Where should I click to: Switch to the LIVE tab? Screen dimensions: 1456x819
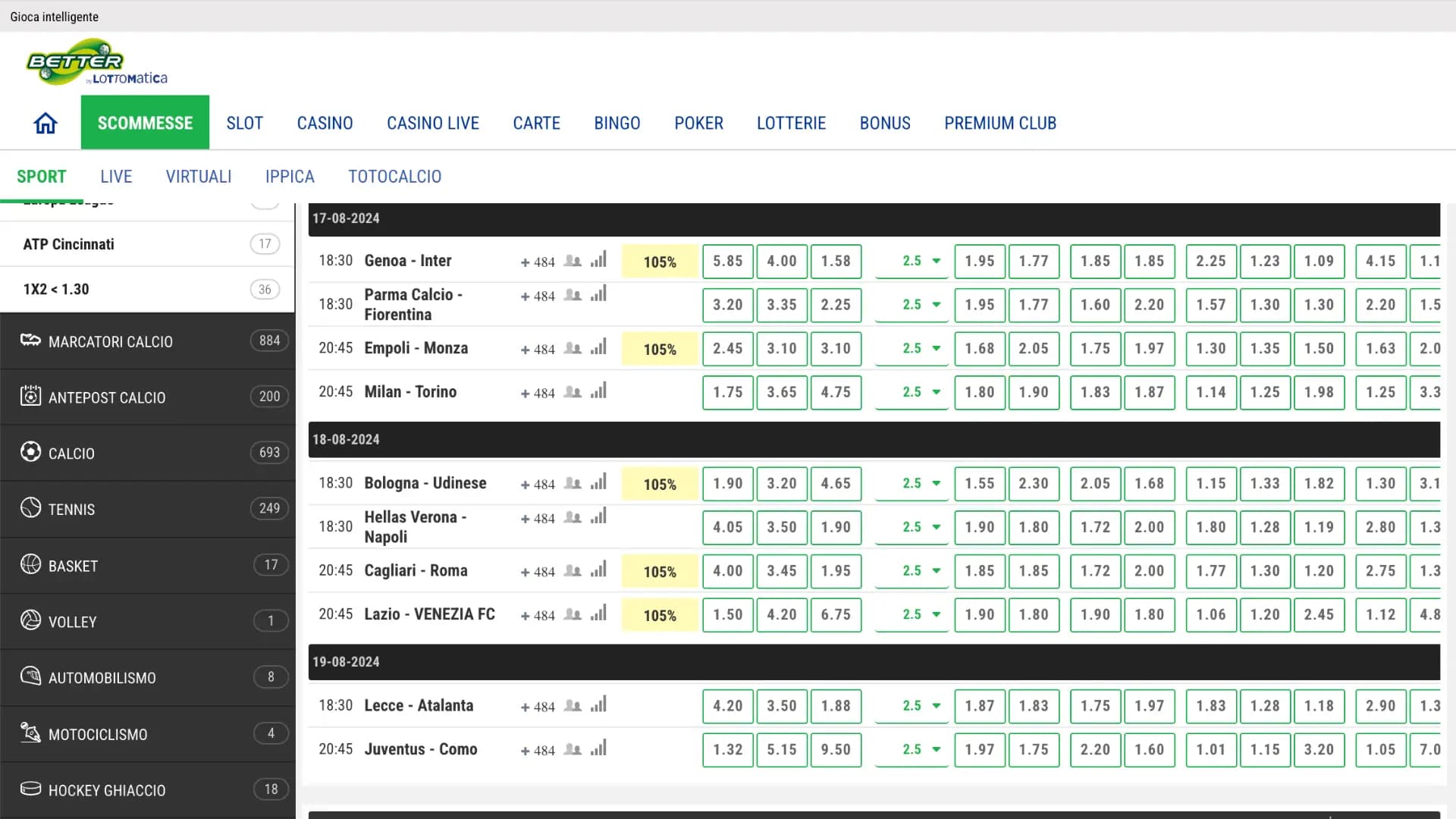pyautogui.click(x=115, y=176)
